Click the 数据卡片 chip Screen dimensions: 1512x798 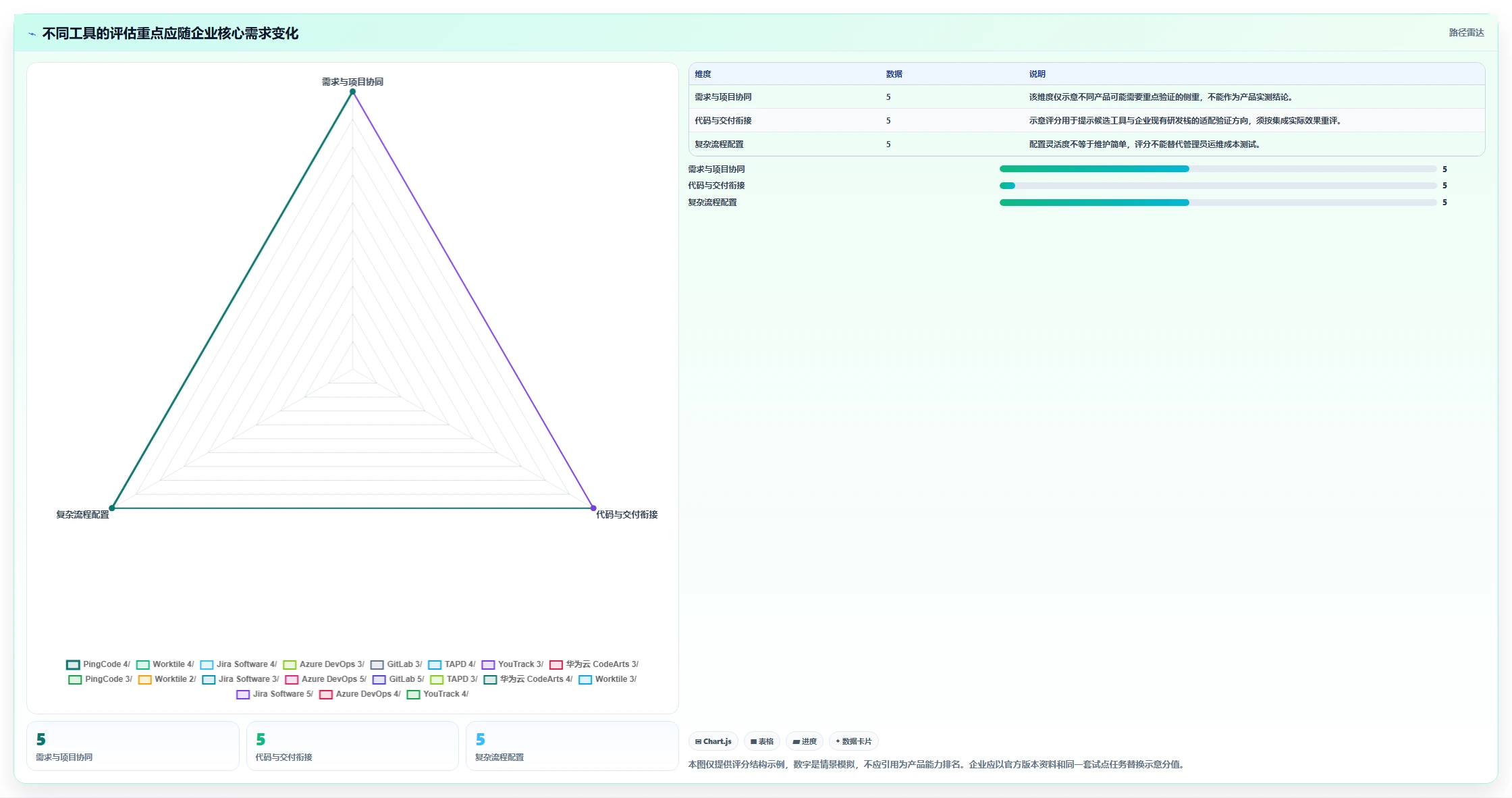coord(854,741)
